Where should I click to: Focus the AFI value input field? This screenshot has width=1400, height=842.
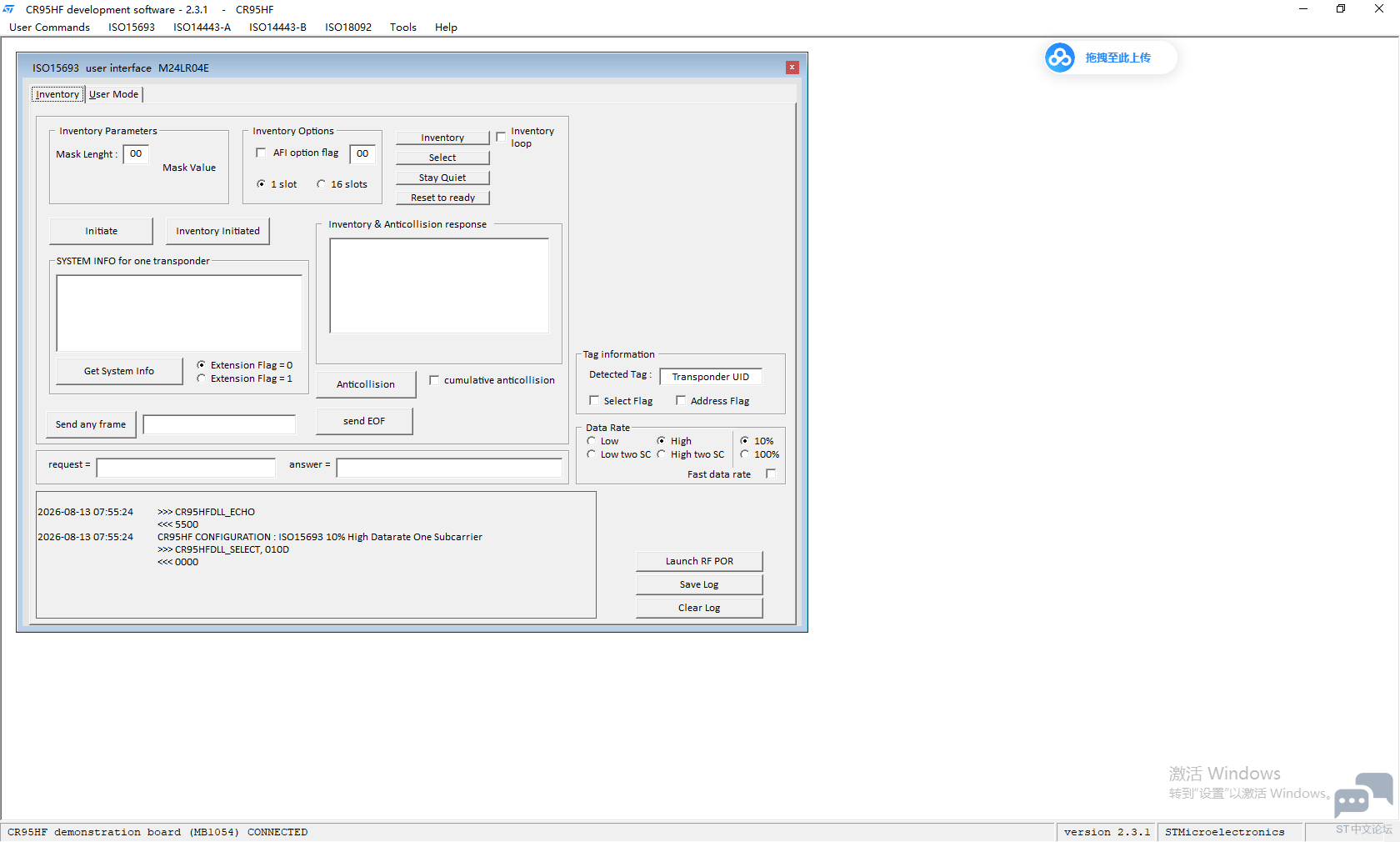point(362,154)
